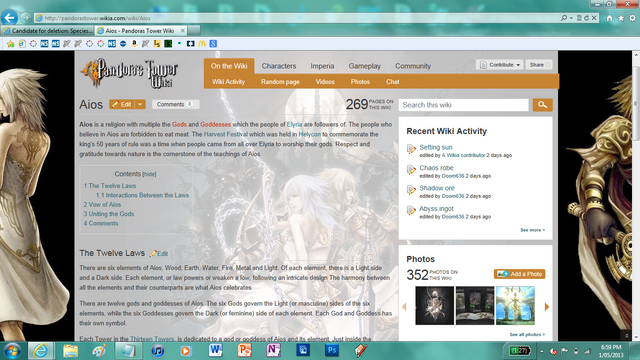Launch Photoshop from the taskbar
640x360 pixels.
point(332,350)
